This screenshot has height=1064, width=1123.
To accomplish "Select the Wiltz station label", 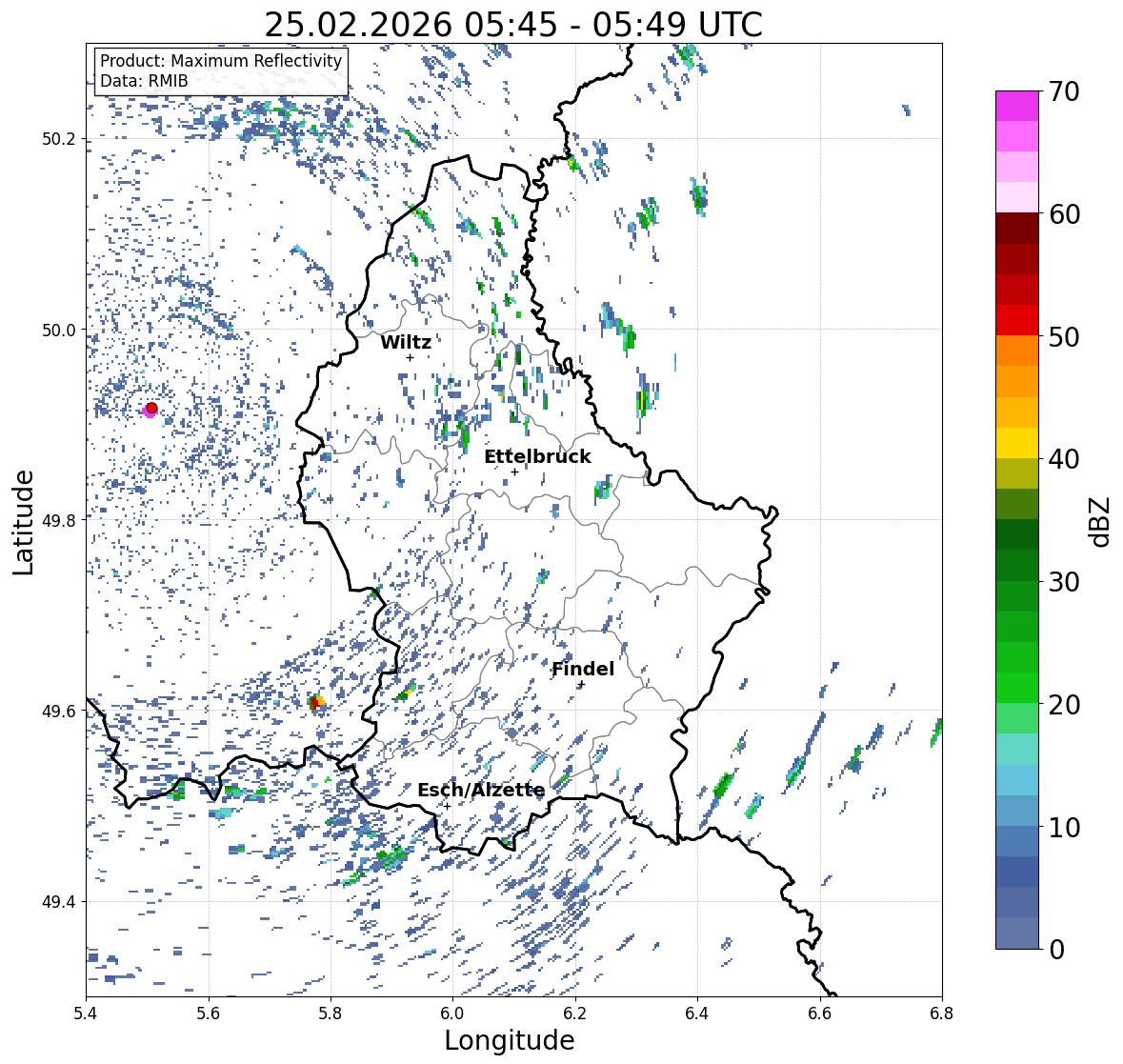I will tap(406, 342).
